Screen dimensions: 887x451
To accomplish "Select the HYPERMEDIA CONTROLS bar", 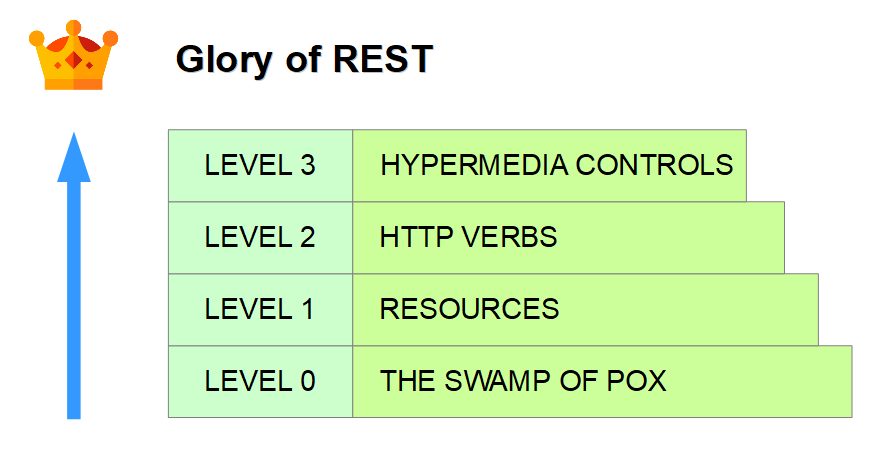I will [x=549, y=165].
